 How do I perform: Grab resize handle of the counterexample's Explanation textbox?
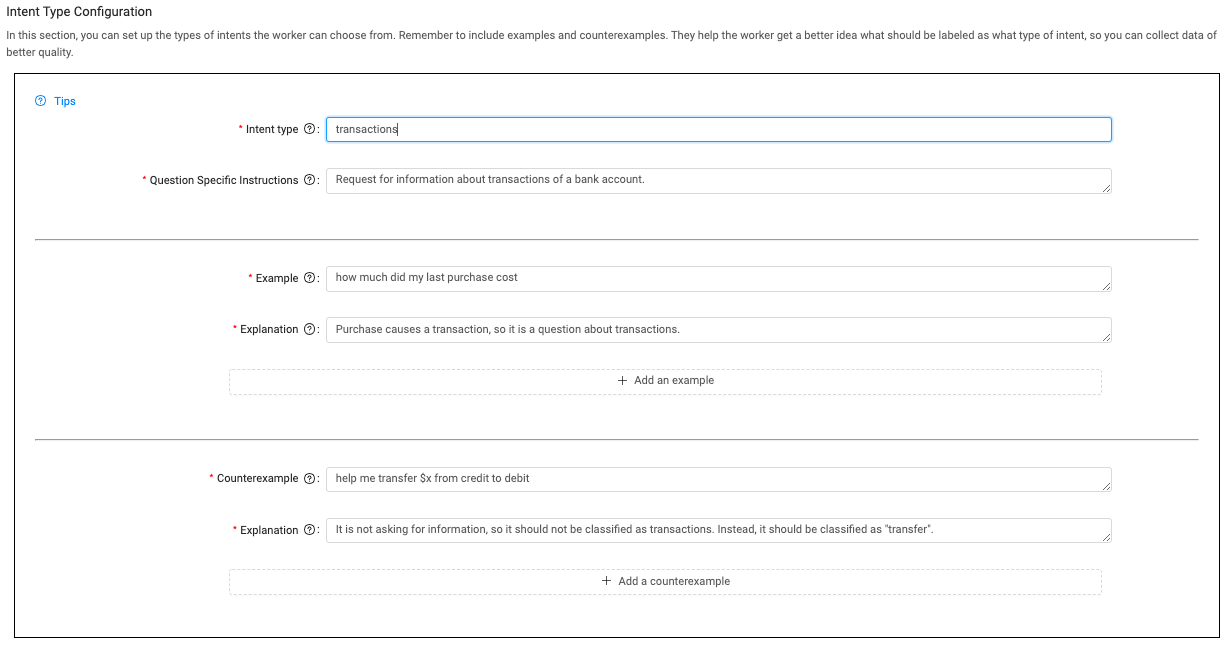tap(1106, 537)
